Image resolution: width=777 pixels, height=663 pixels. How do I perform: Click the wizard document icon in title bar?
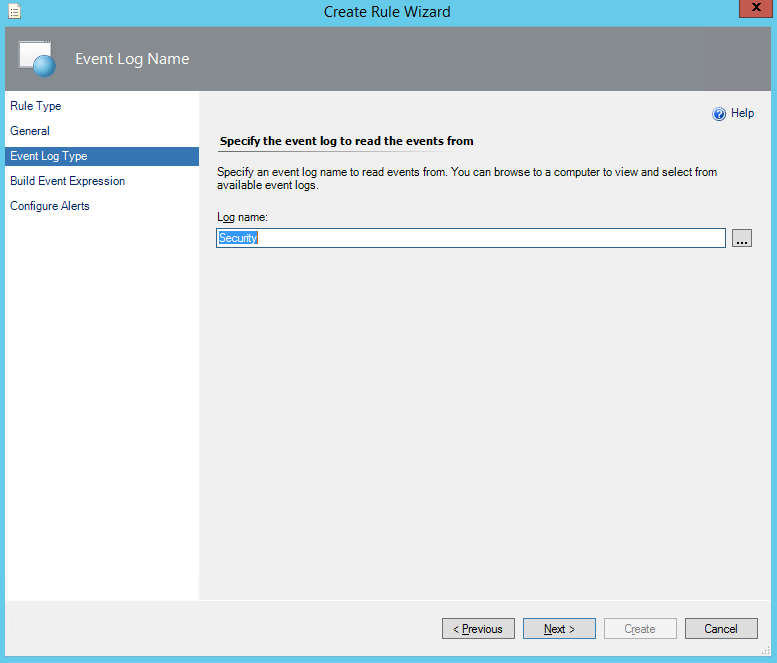click(14, 12)
